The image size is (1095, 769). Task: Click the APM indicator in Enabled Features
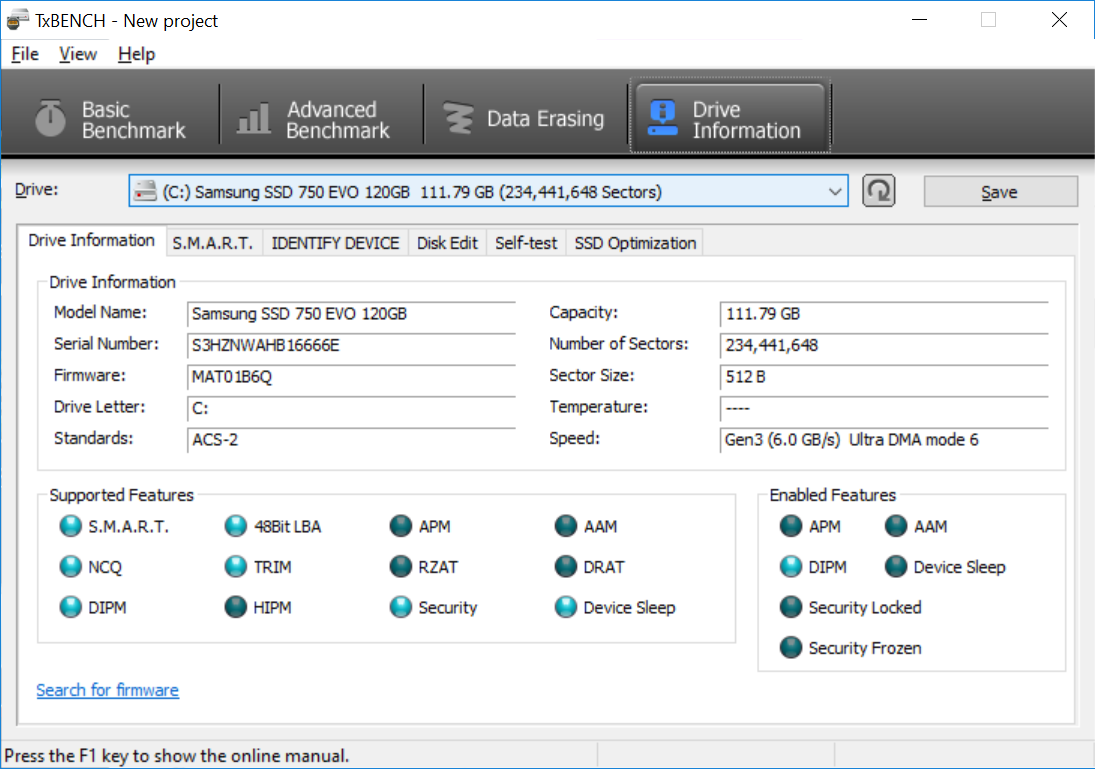[x=791, y=526]
